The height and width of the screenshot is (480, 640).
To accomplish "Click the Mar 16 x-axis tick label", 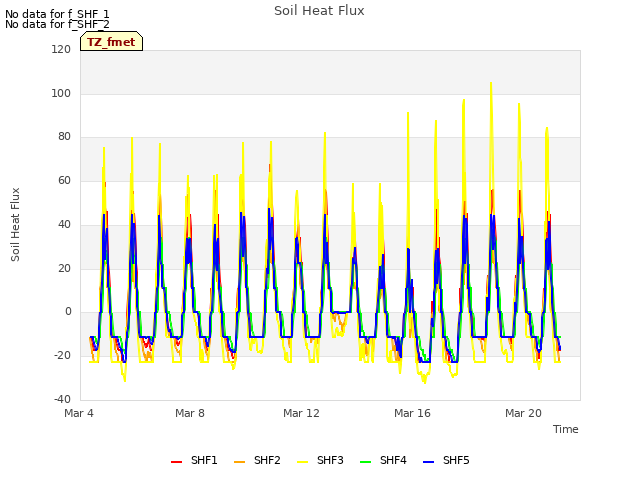I will tap(412, 413).
